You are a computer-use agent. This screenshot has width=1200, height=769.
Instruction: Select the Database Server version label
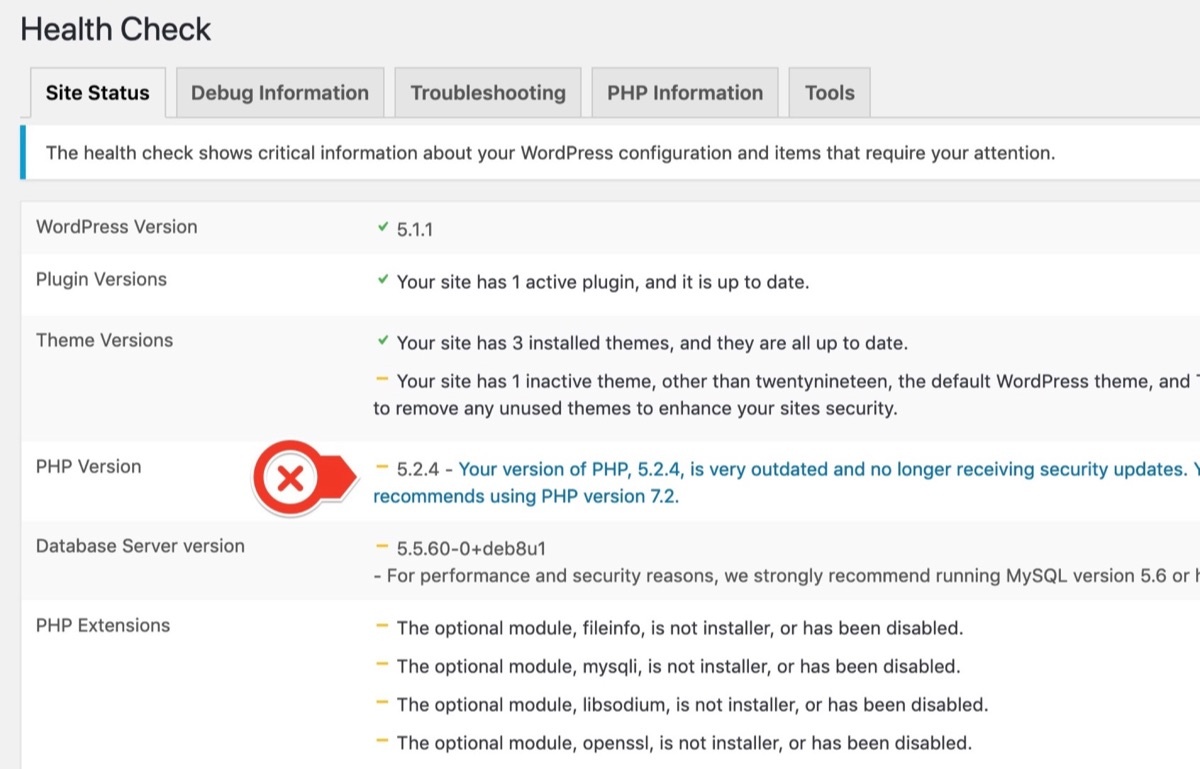point(140,546)
